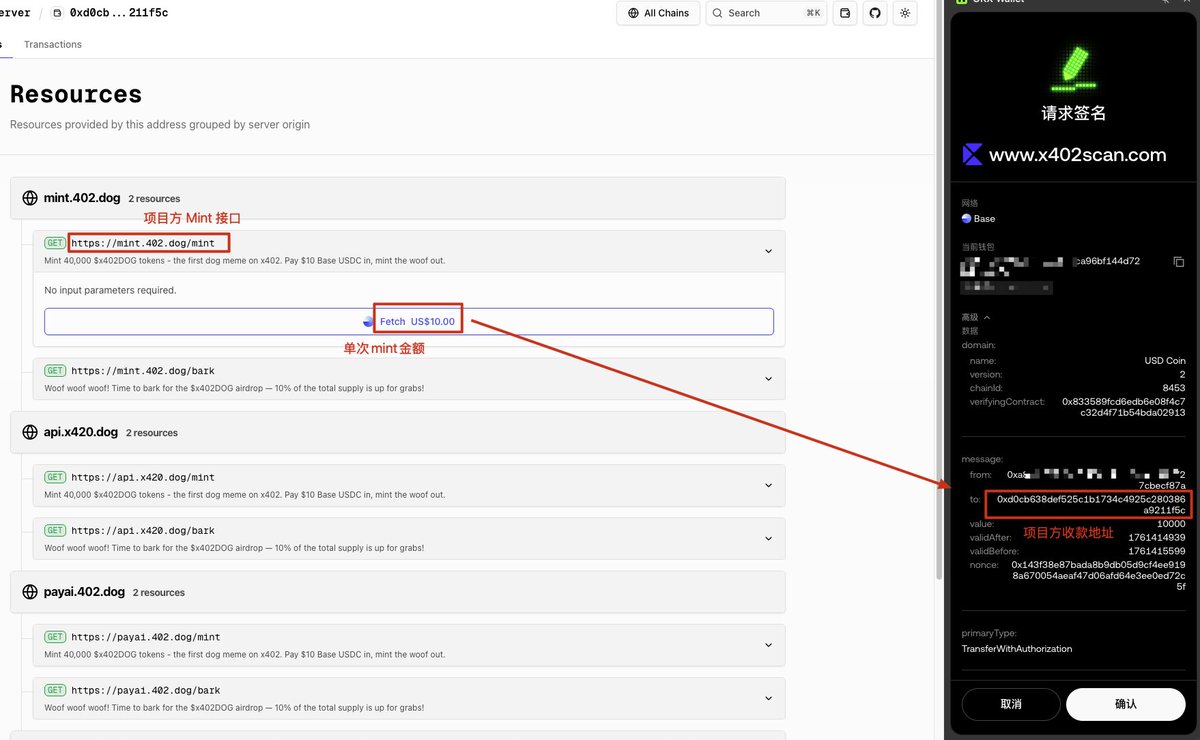The height and width of the screenshot is (740, 1200).
Task: Click the mint.402.dog server heading
Action: (x=82, y=198)
